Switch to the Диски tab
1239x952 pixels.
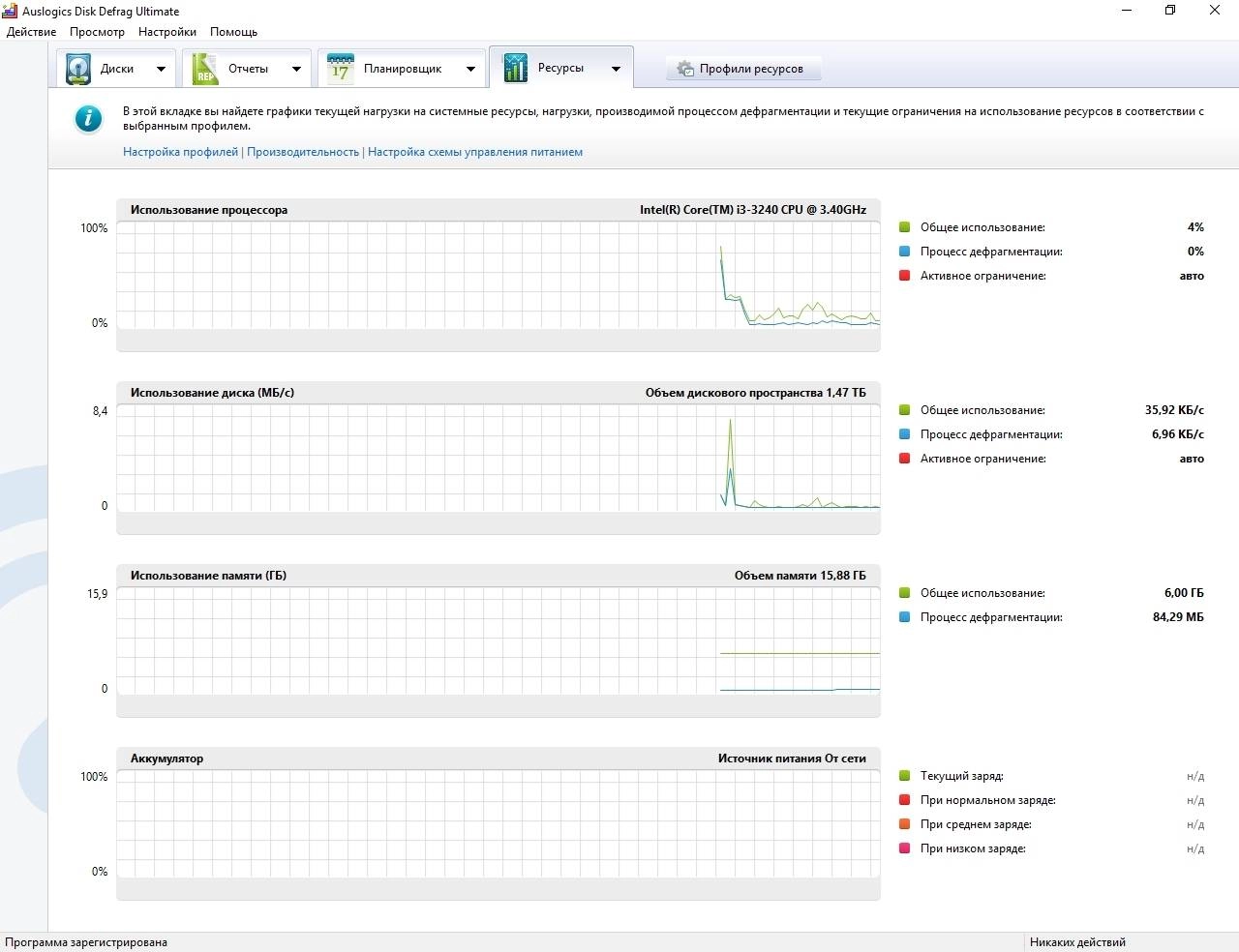117,69
